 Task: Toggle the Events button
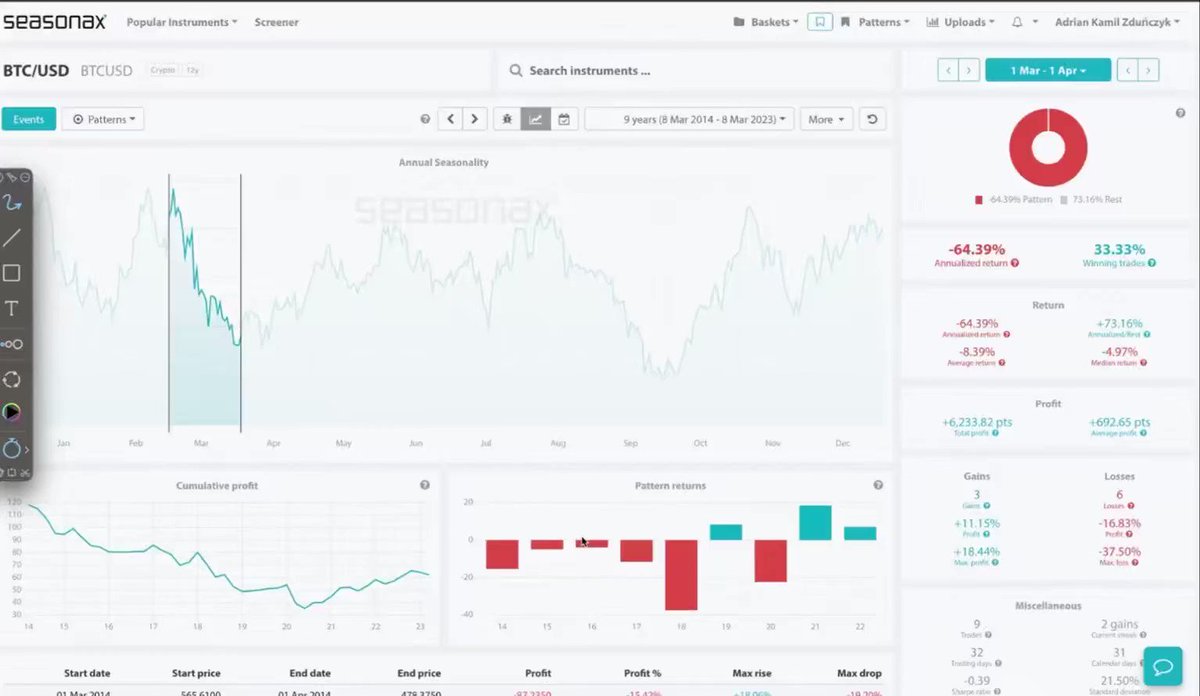point(28,119)
